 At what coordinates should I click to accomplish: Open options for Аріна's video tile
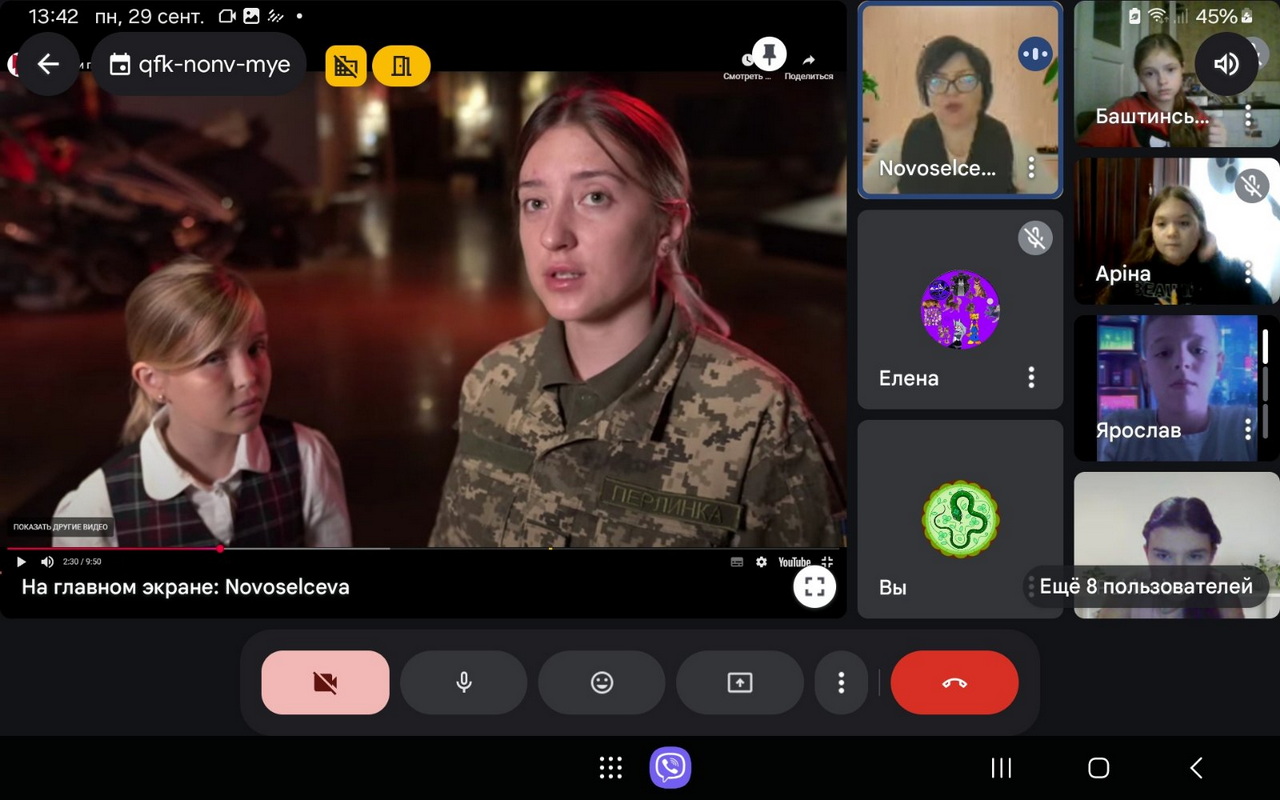point(1247,272)
